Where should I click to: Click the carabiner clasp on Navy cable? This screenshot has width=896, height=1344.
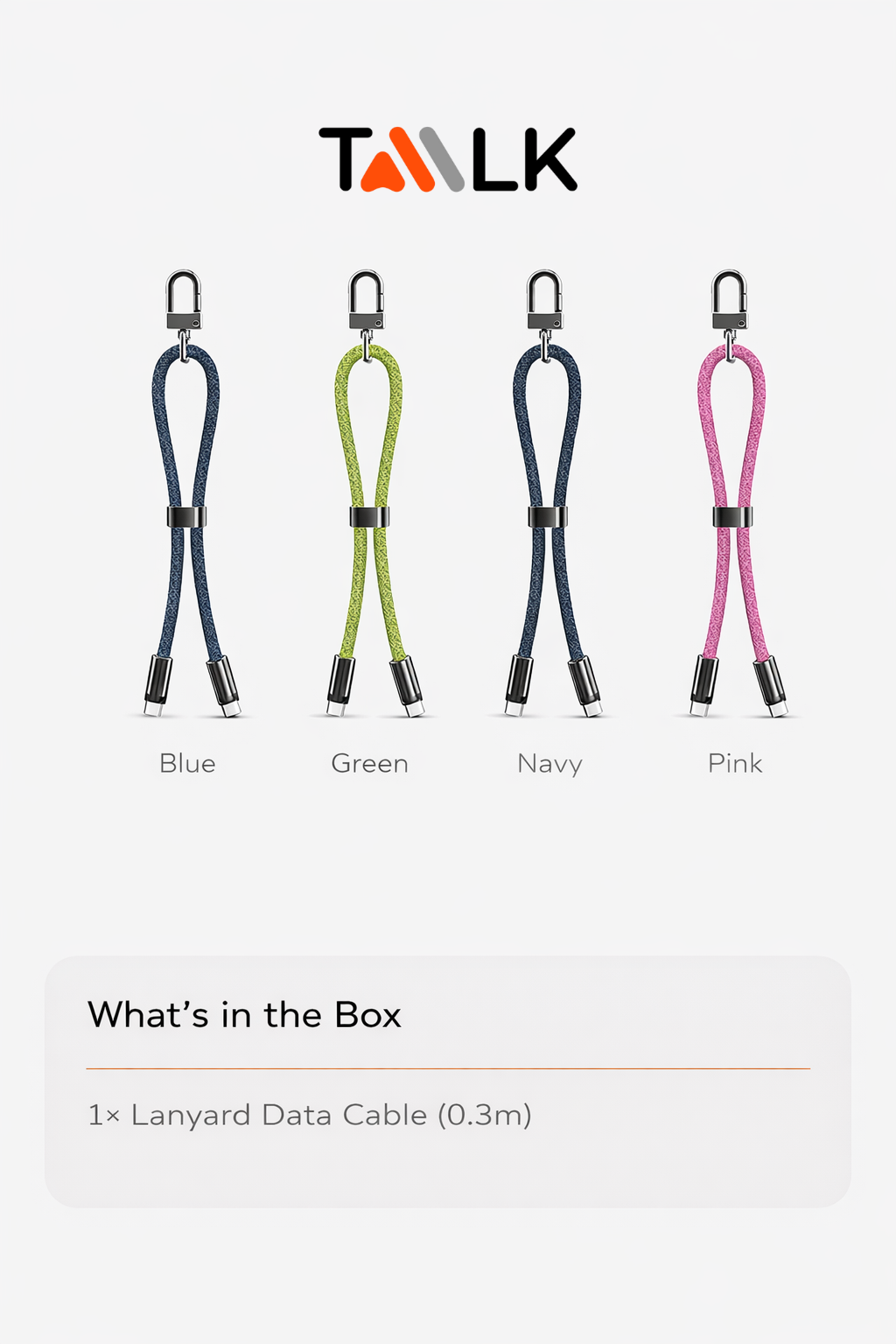click(544, 300)
